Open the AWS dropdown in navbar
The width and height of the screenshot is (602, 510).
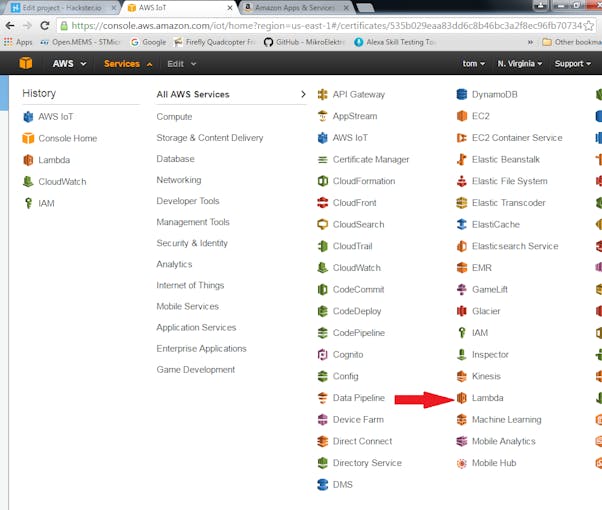pyautogui.click(x=69, y=63)
